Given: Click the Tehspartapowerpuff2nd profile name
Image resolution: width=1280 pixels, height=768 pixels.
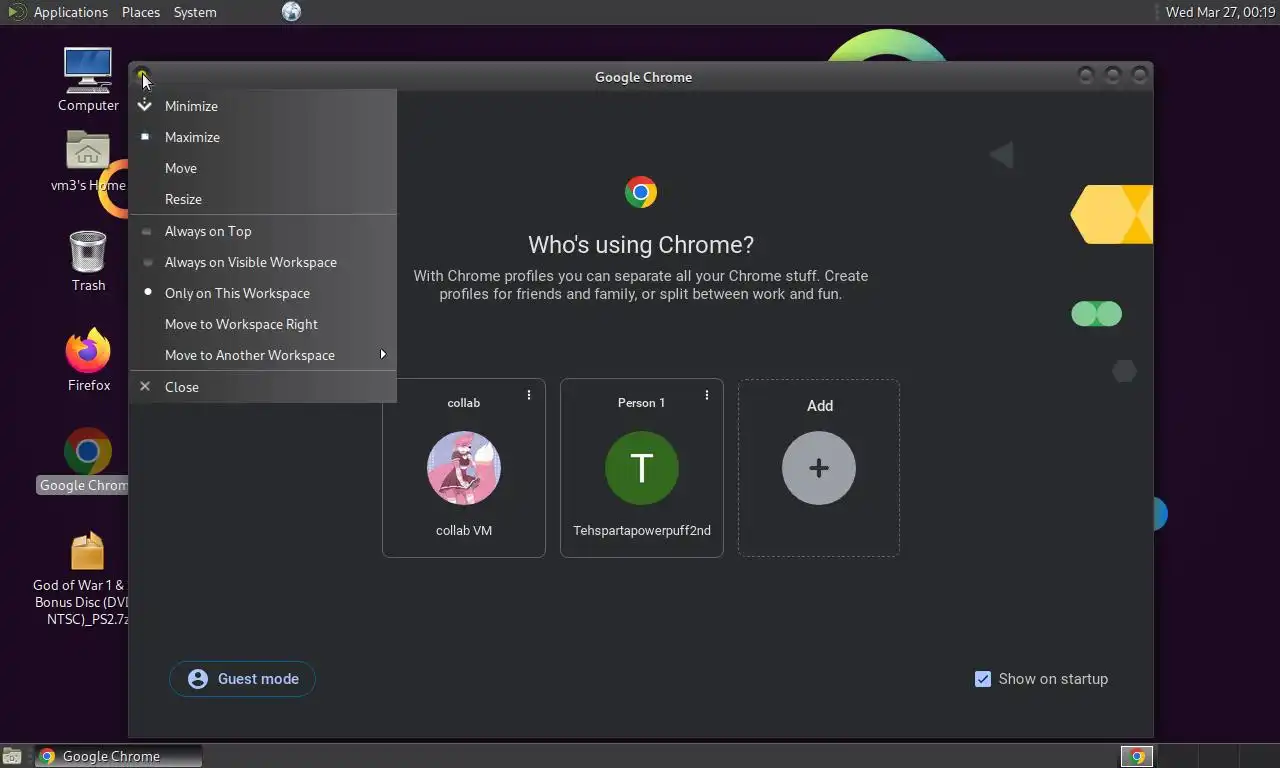Looking at the screenshot, I should [642, 531].
